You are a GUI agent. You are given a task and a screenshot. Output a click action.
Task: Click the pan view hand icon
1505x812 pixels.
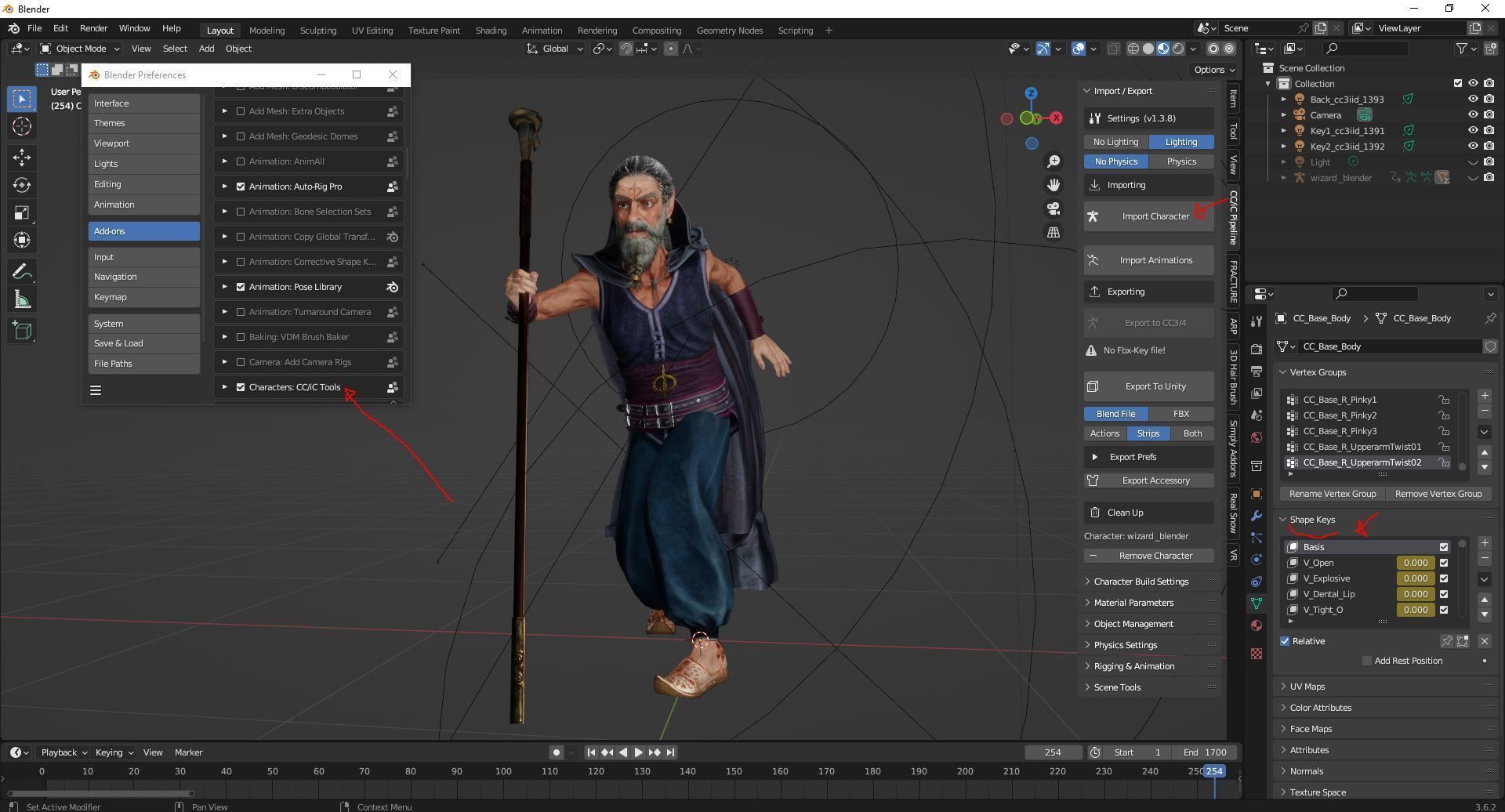click(1053, 185)
